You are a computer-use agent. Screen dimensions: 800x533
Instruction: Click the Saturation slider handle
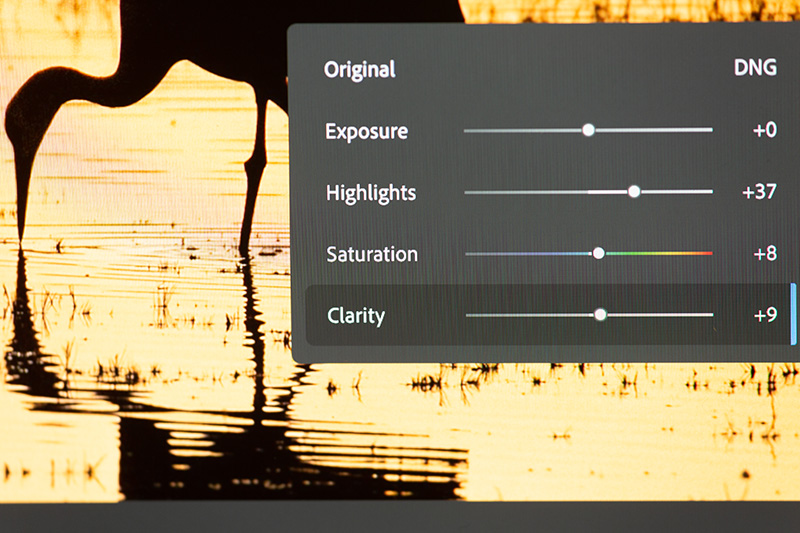(x=598, y=254)
